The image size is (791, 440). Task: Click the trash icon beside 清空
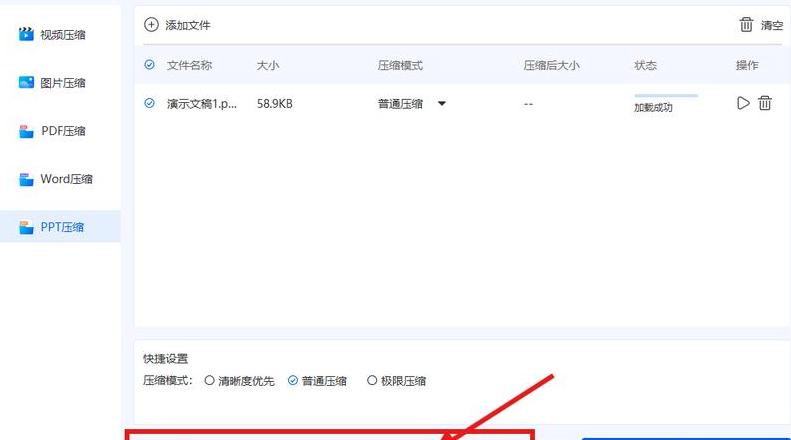click(746, 24)
